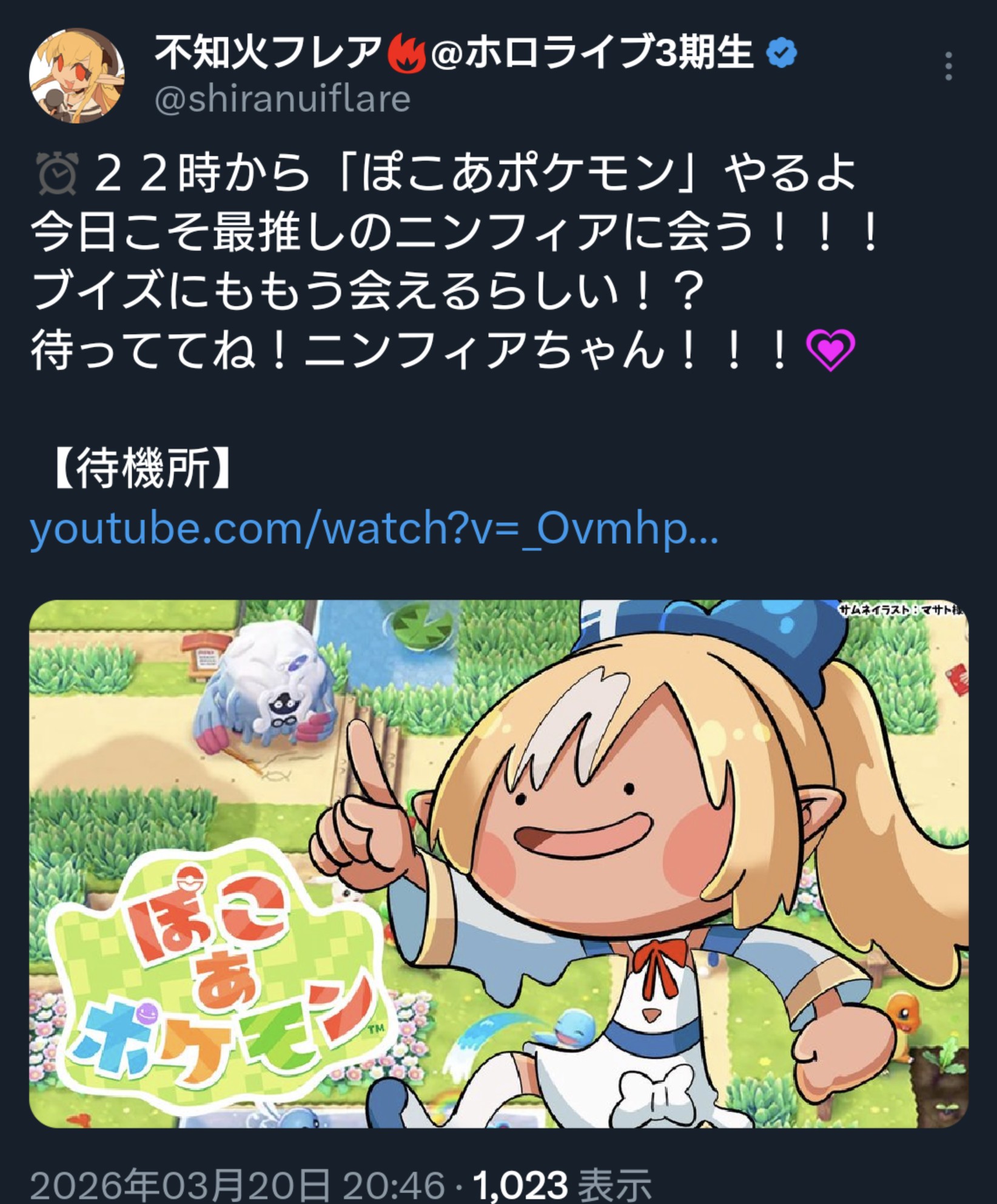Tap the thumbnail illustrator credit text
This screenshot has height=1204, width=997.
pos(902,610)
